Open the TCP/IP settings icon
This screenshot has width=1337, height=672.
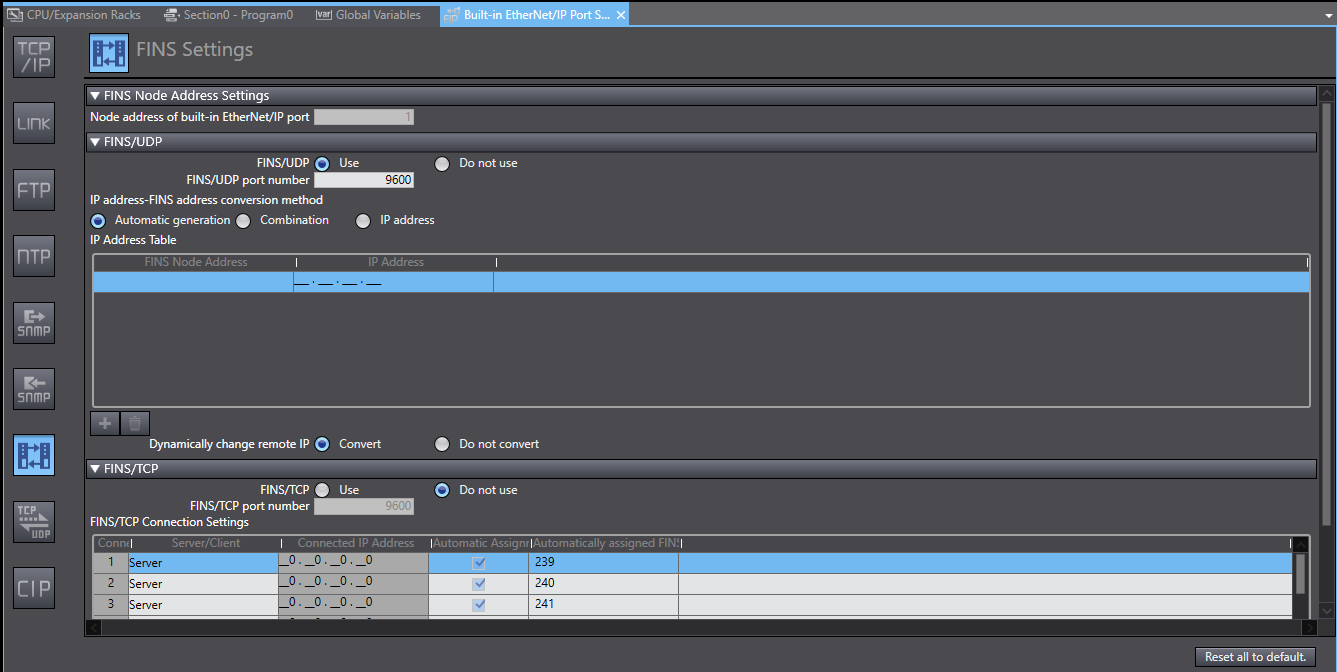[x=34, y=58]
